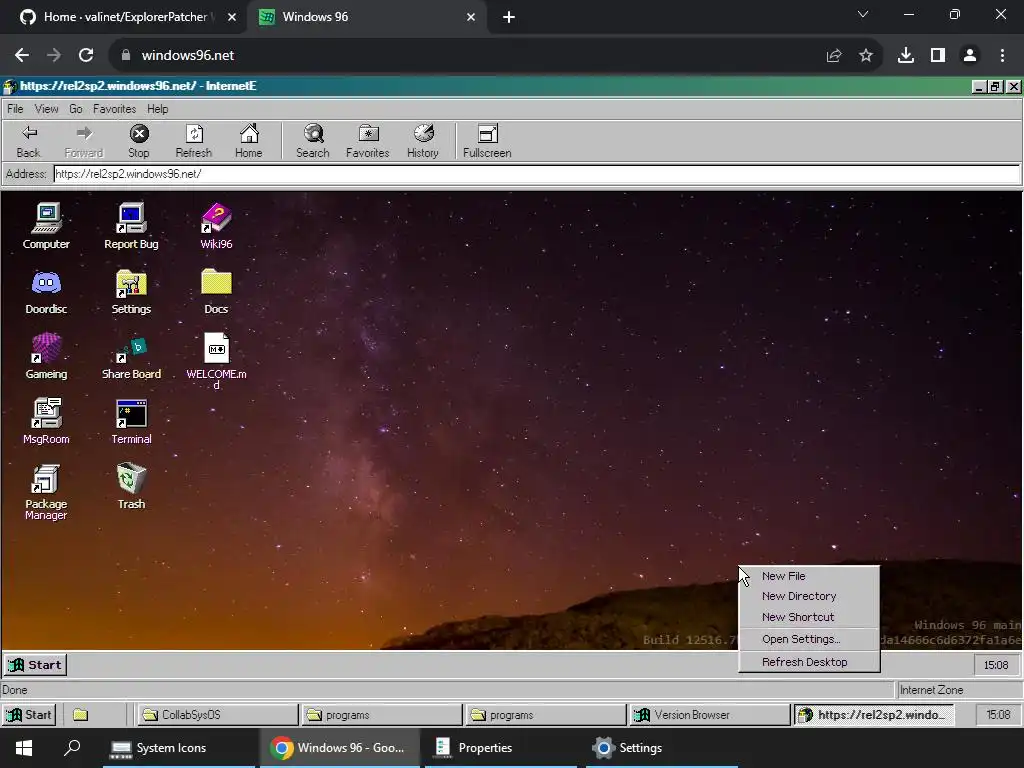Open folder quick-launch icon beside Start
This screenshot has height=768, width=1024.
click(x=80, y=715)
